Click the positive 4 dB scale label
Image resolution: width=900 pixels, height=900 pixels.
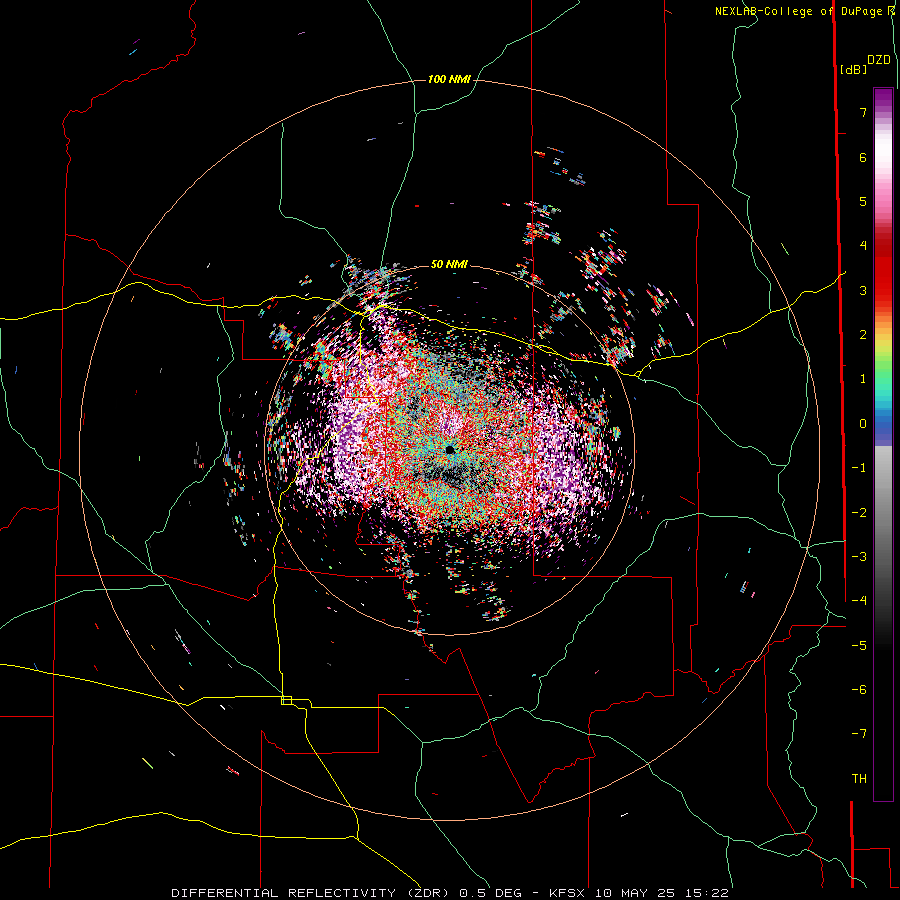(863, 246)
